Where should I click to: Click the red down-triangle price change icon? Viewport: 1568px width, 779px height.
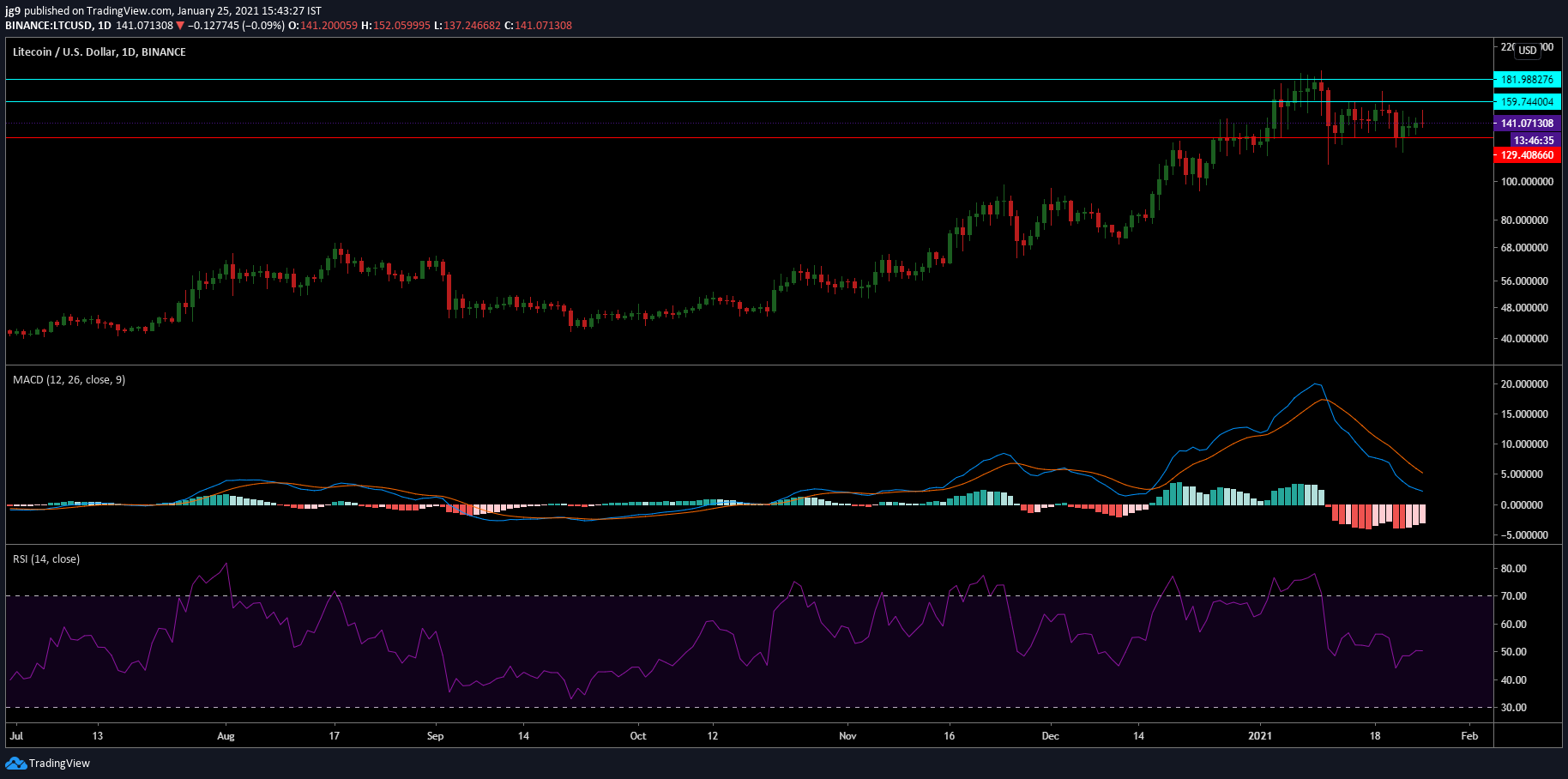pyautogui.click(x=180, y=26)
